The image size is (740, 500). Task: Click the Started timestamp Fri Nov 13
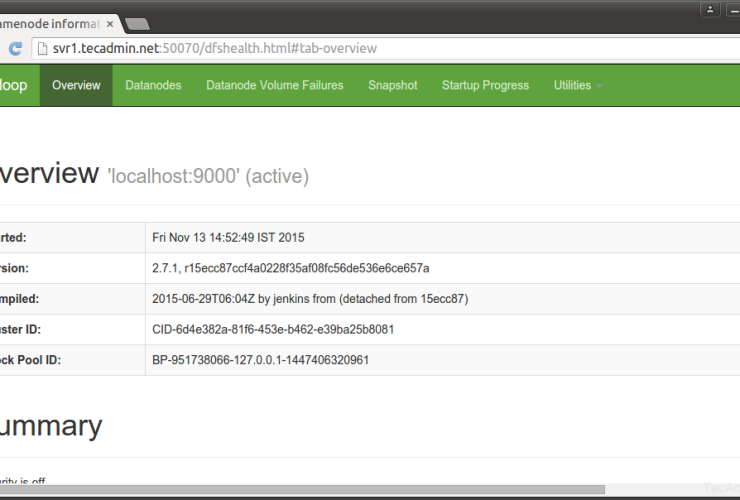tap(228, 238)
